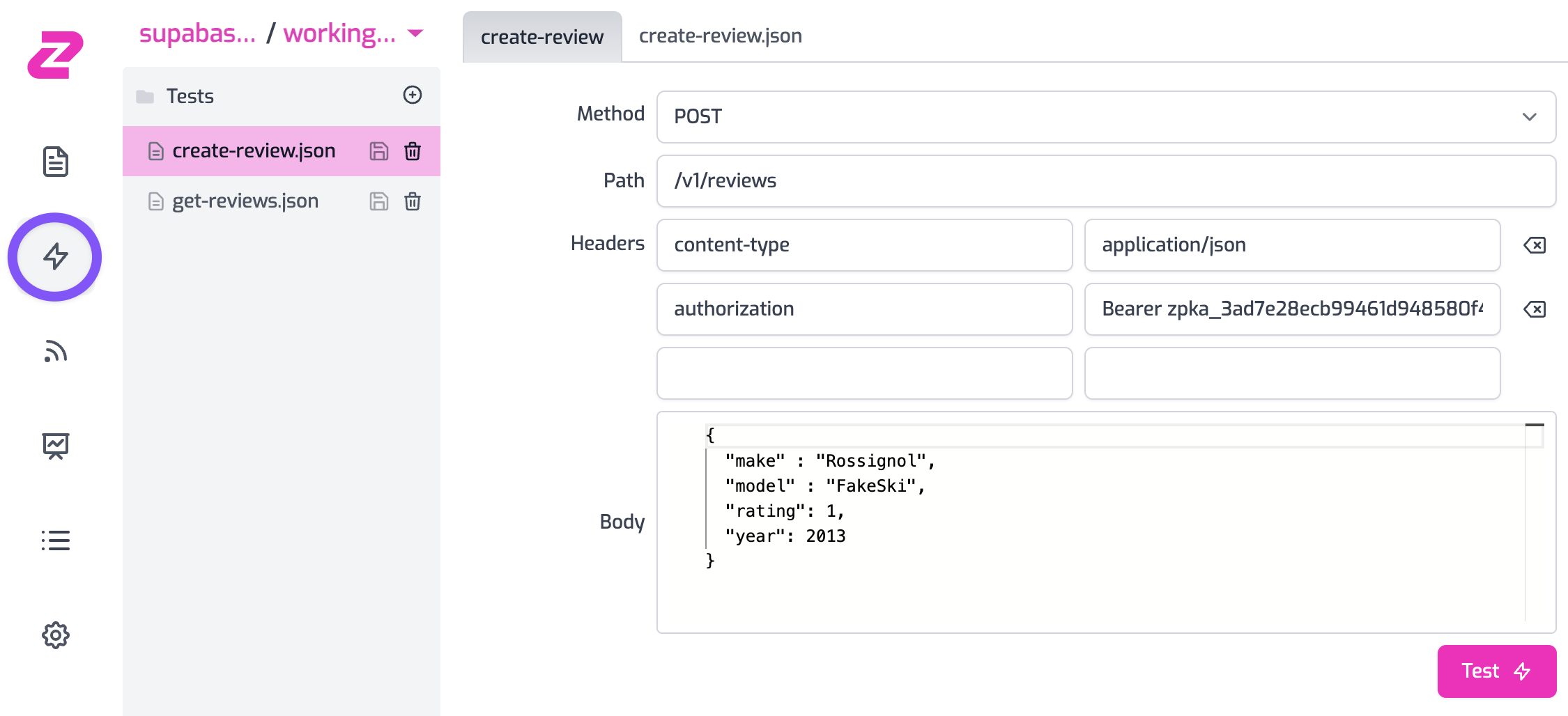Remove the authorization header row
Viewport: 1568px width, 716px height.
[x=1535, y=309]
